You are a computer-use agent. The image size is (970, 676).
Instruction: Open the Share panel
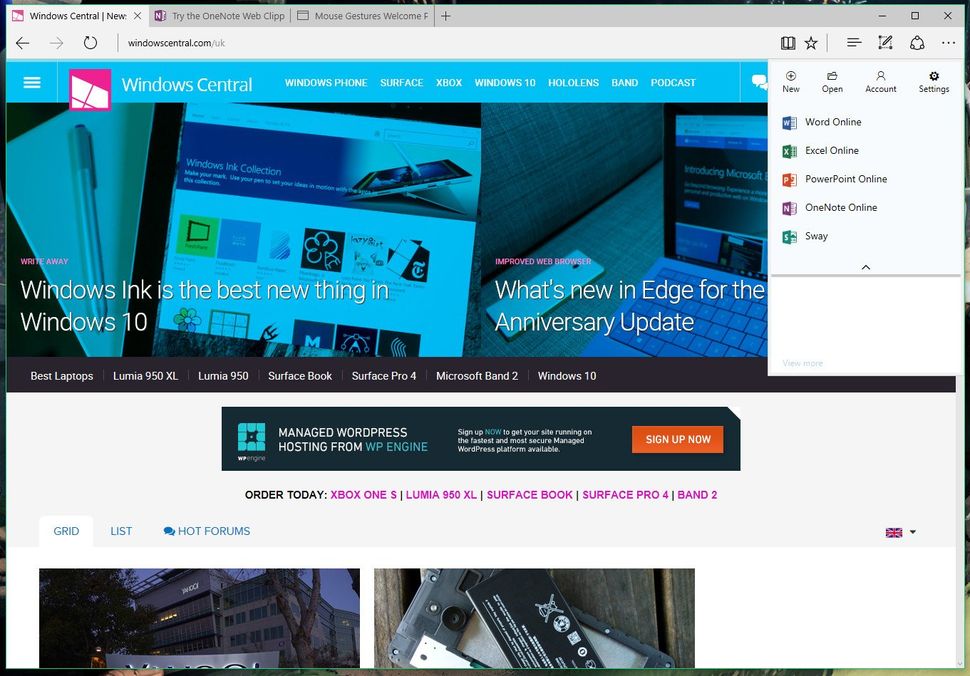(x=917, y=43)
